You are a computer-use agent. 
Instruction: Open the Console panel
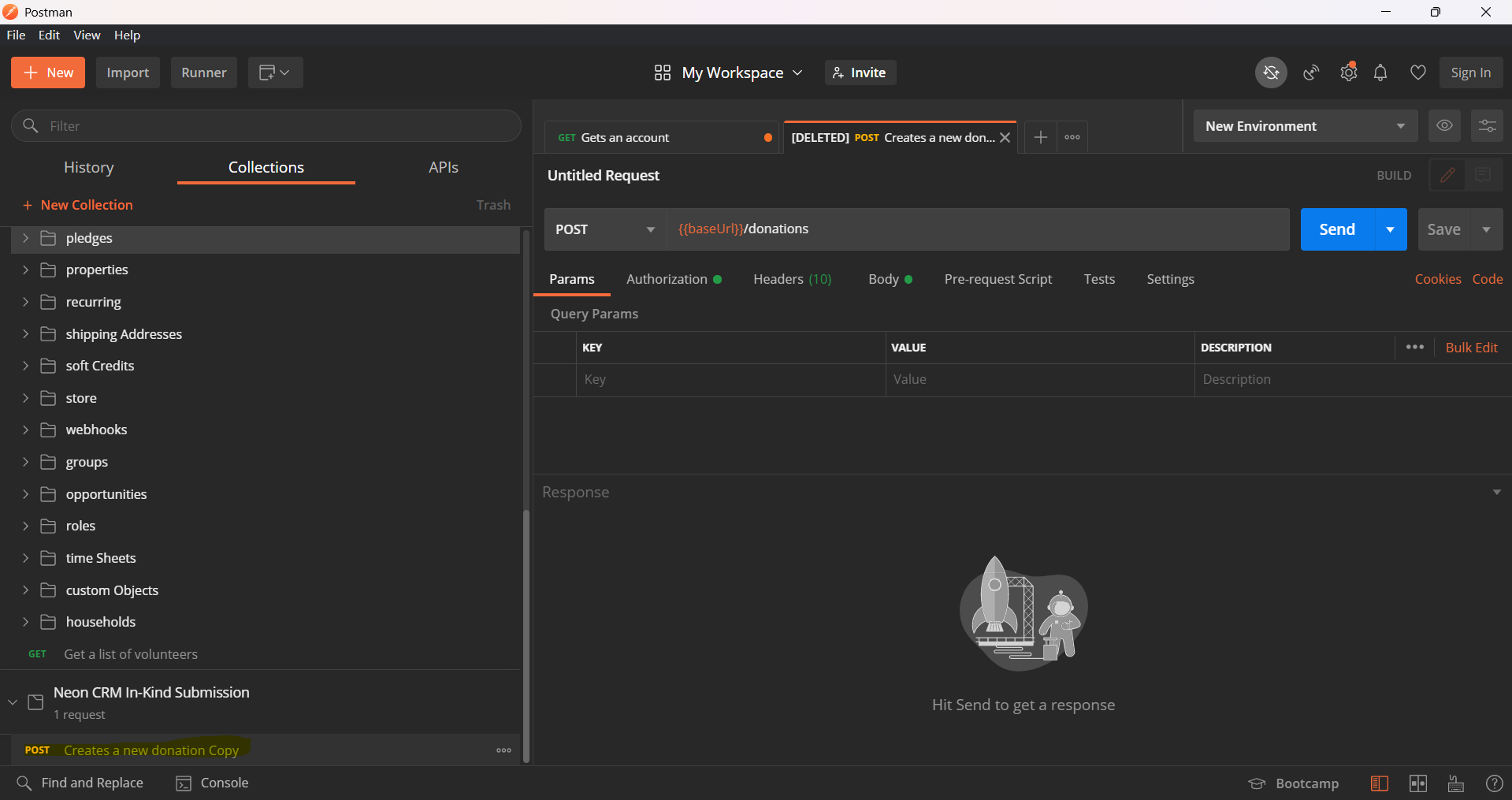tap(213, 783)
